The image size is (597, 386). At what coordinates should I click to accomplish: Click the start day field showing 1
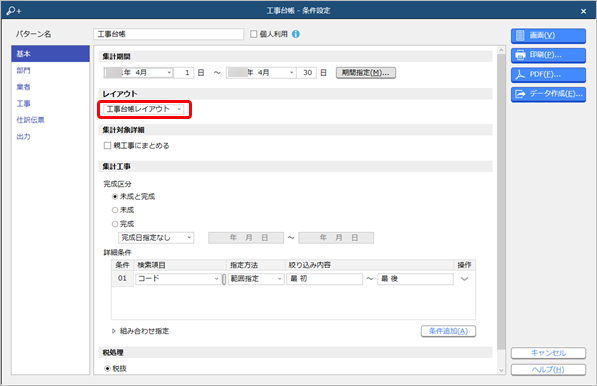tap(184, 73)
